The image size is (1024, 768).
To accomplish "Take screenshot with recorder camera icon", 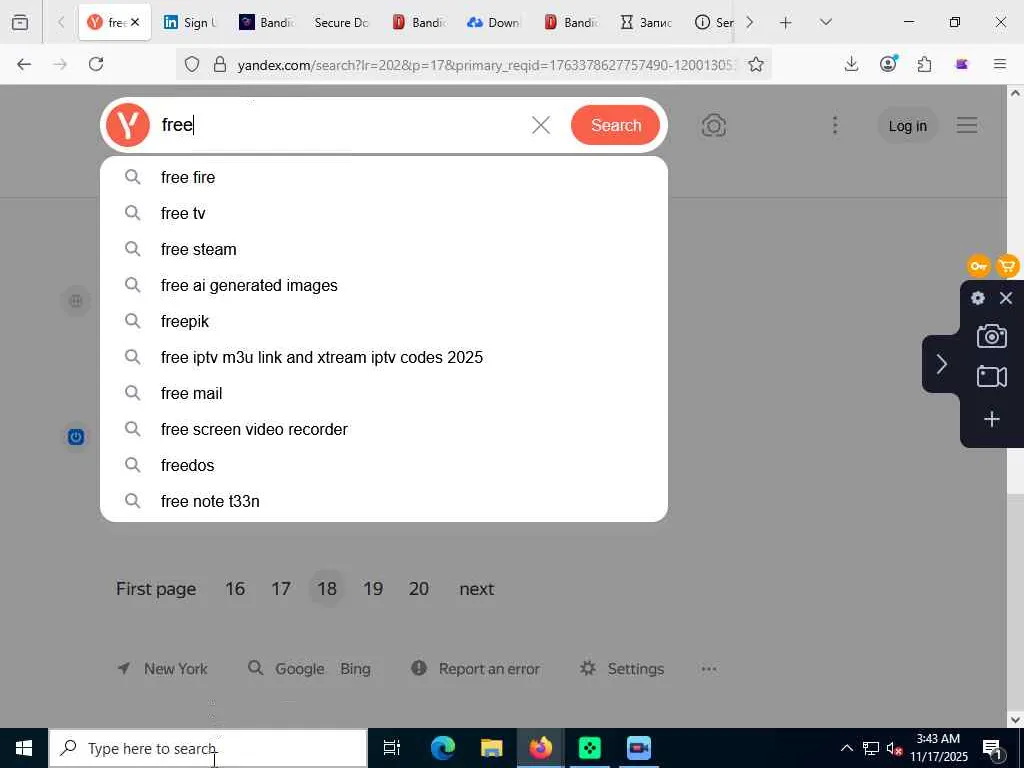I will pos(991,336).
